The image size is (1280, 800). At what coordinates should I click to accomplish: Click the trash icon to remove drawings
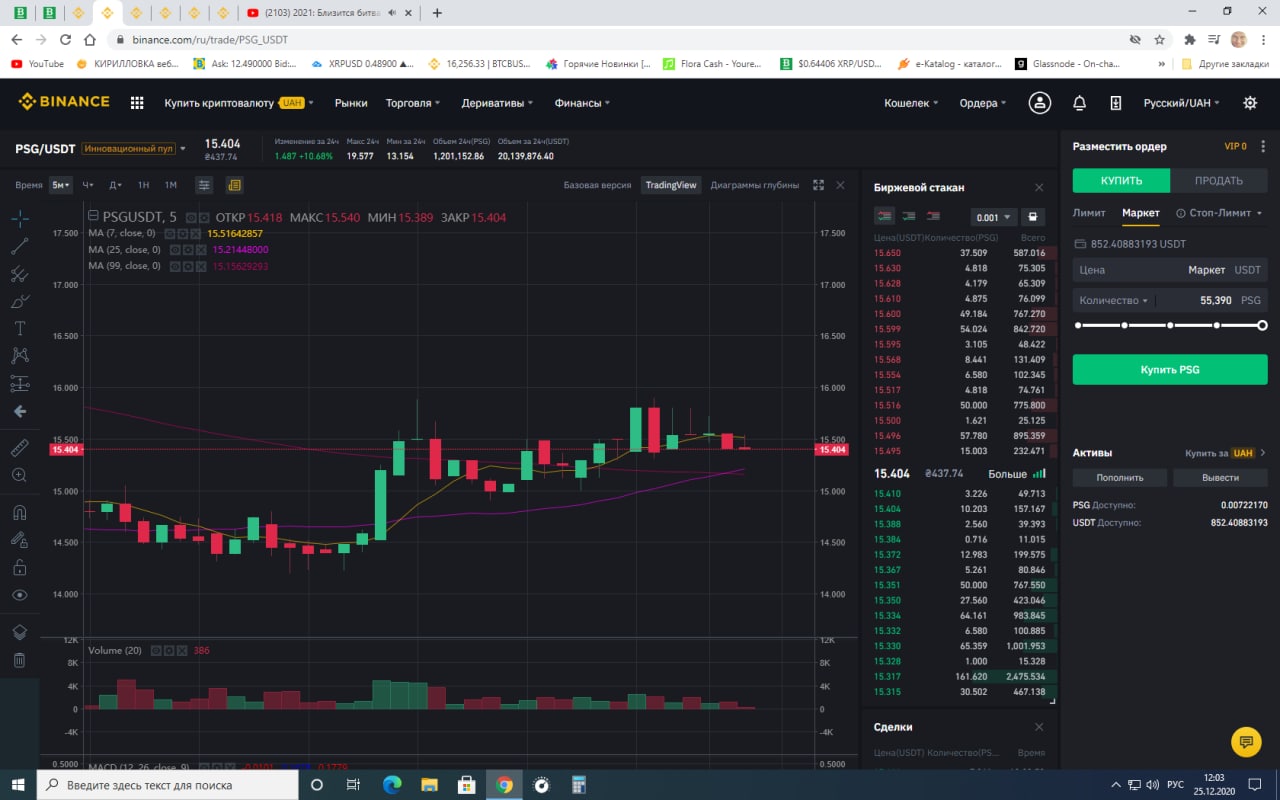click(20, 660)
